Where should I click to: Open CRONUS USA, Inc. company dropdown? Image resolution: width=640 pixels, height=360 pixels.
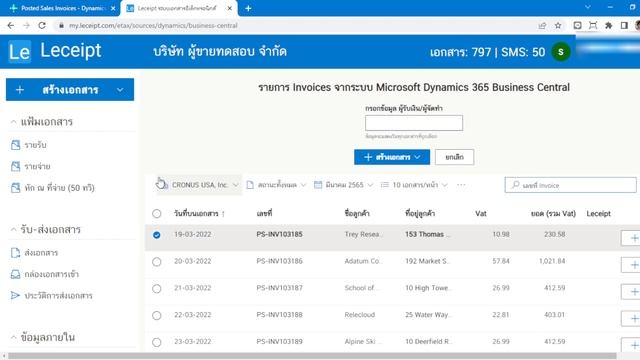pos(199,185)
